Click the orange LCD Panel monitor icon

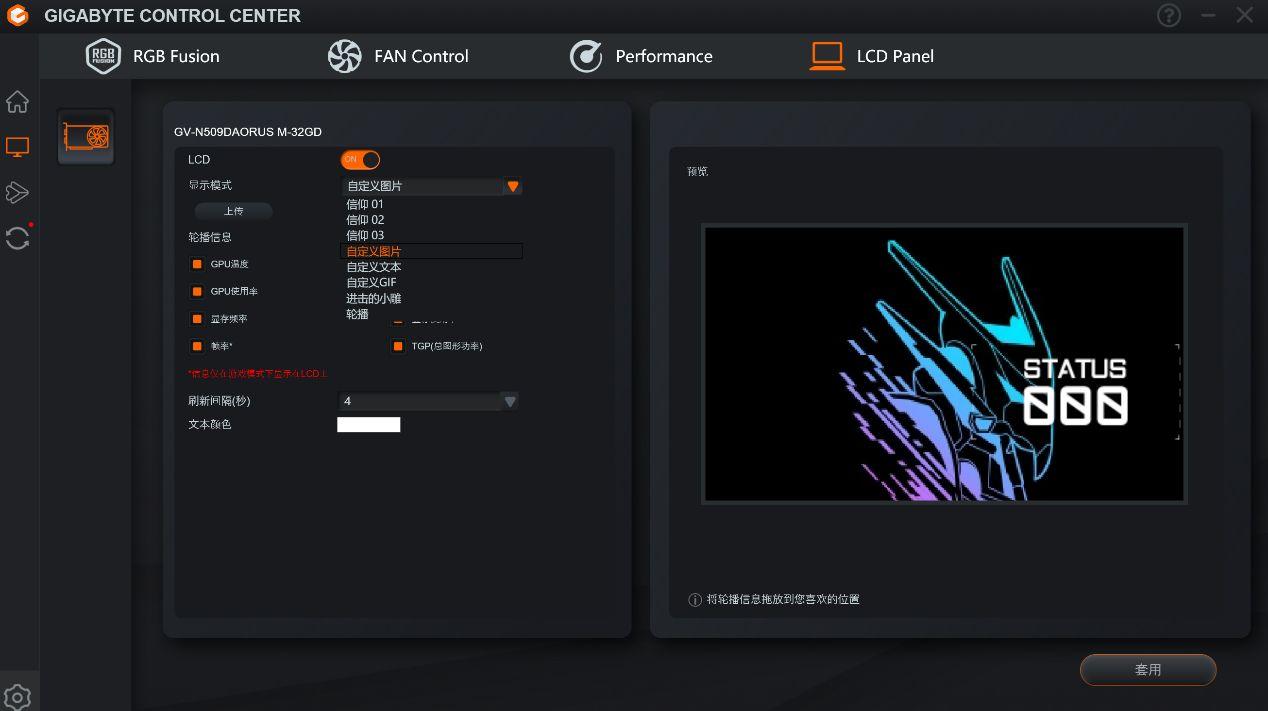coord(827,56)
